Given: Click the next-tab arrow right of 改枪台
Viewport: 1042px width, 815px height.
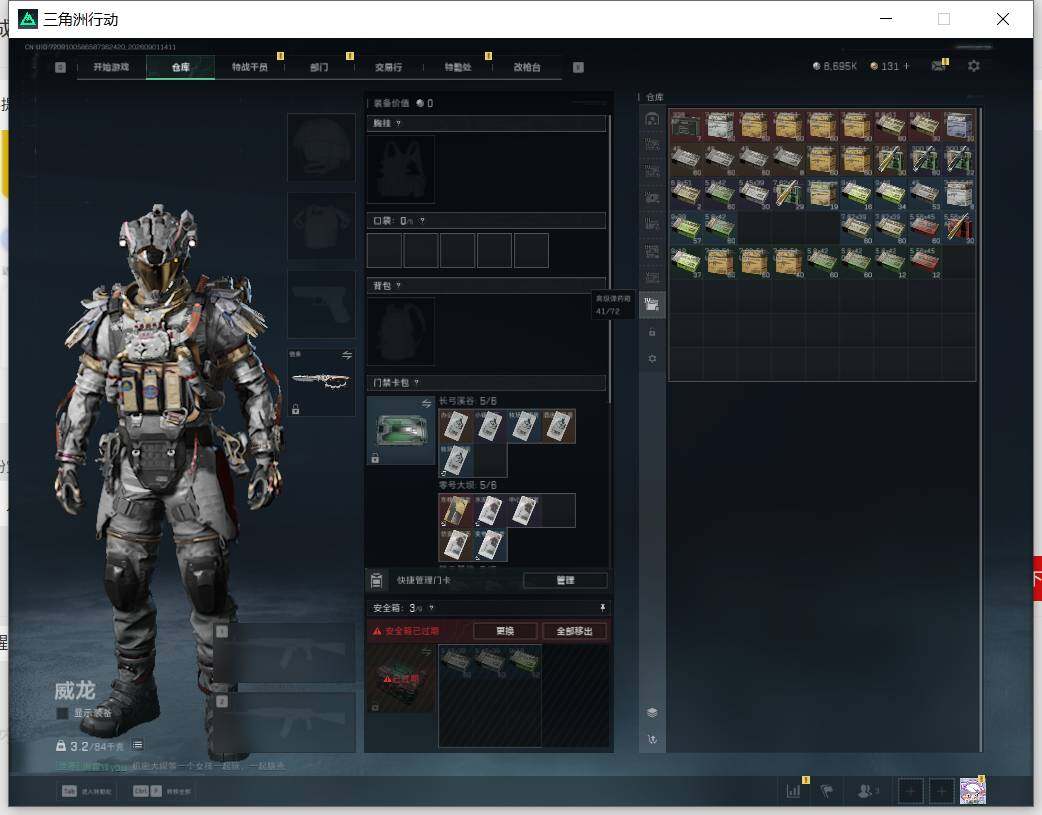Looking at the screenshot, I should click(x=578, y=67).
